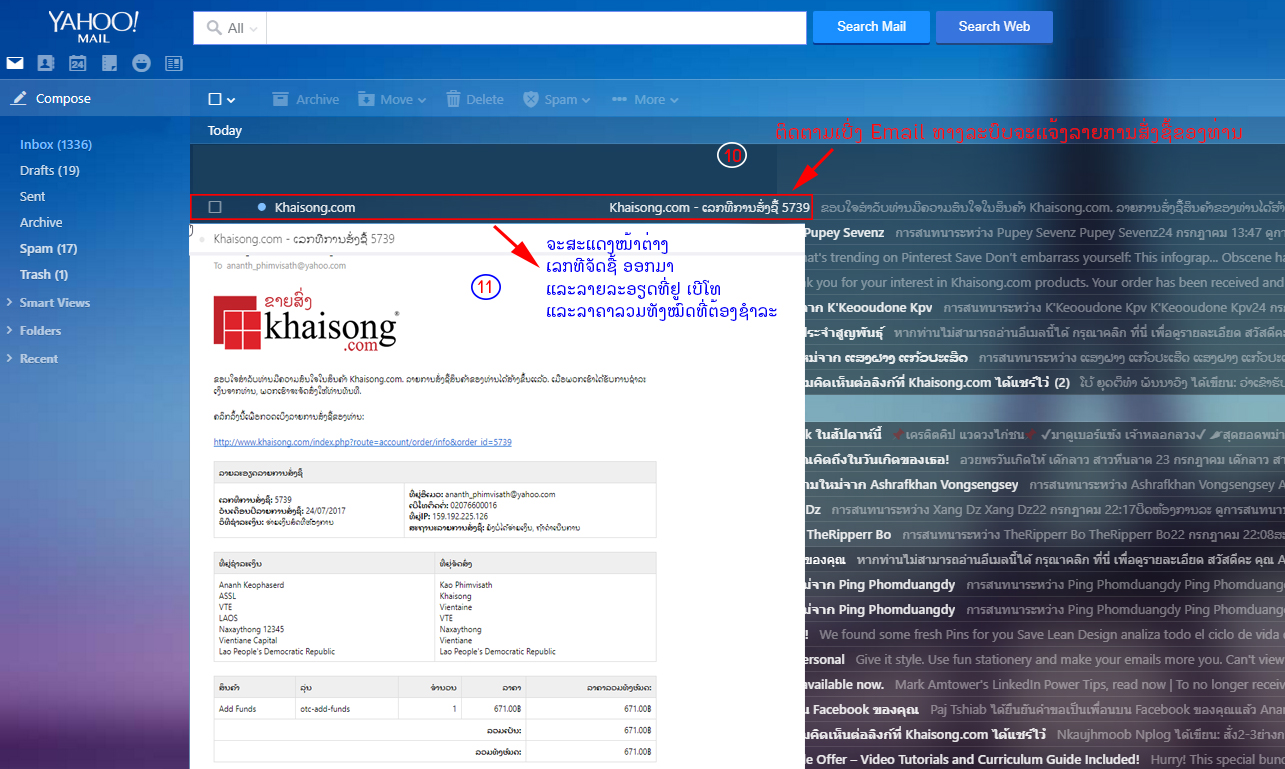1285x769 pixels.
Task: Click the popup title 'Khaisong.com - 5739'
Action: point(304,239)
